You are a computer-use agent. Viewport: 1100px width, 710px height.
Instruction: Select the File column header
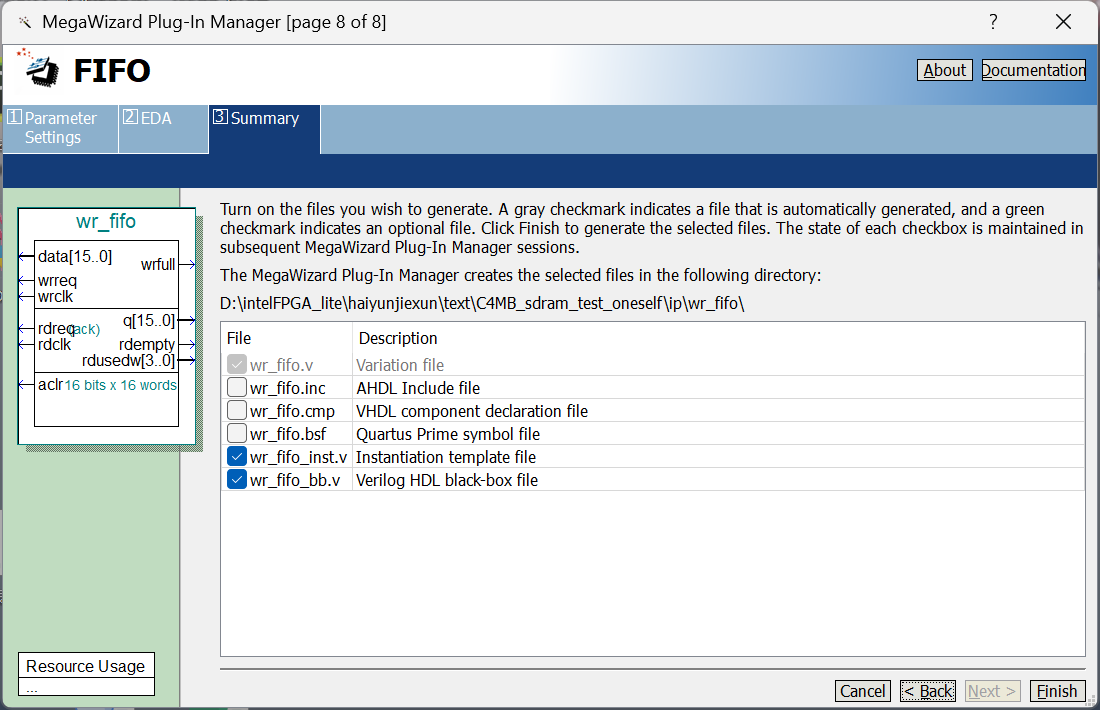239,338
